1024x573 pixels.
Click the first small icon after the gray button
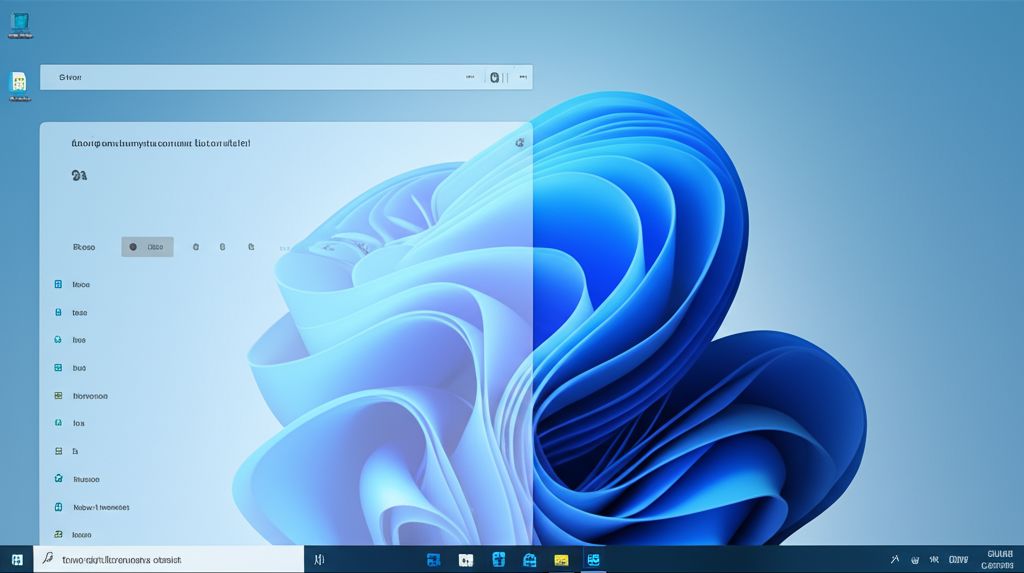pos(196,247)
